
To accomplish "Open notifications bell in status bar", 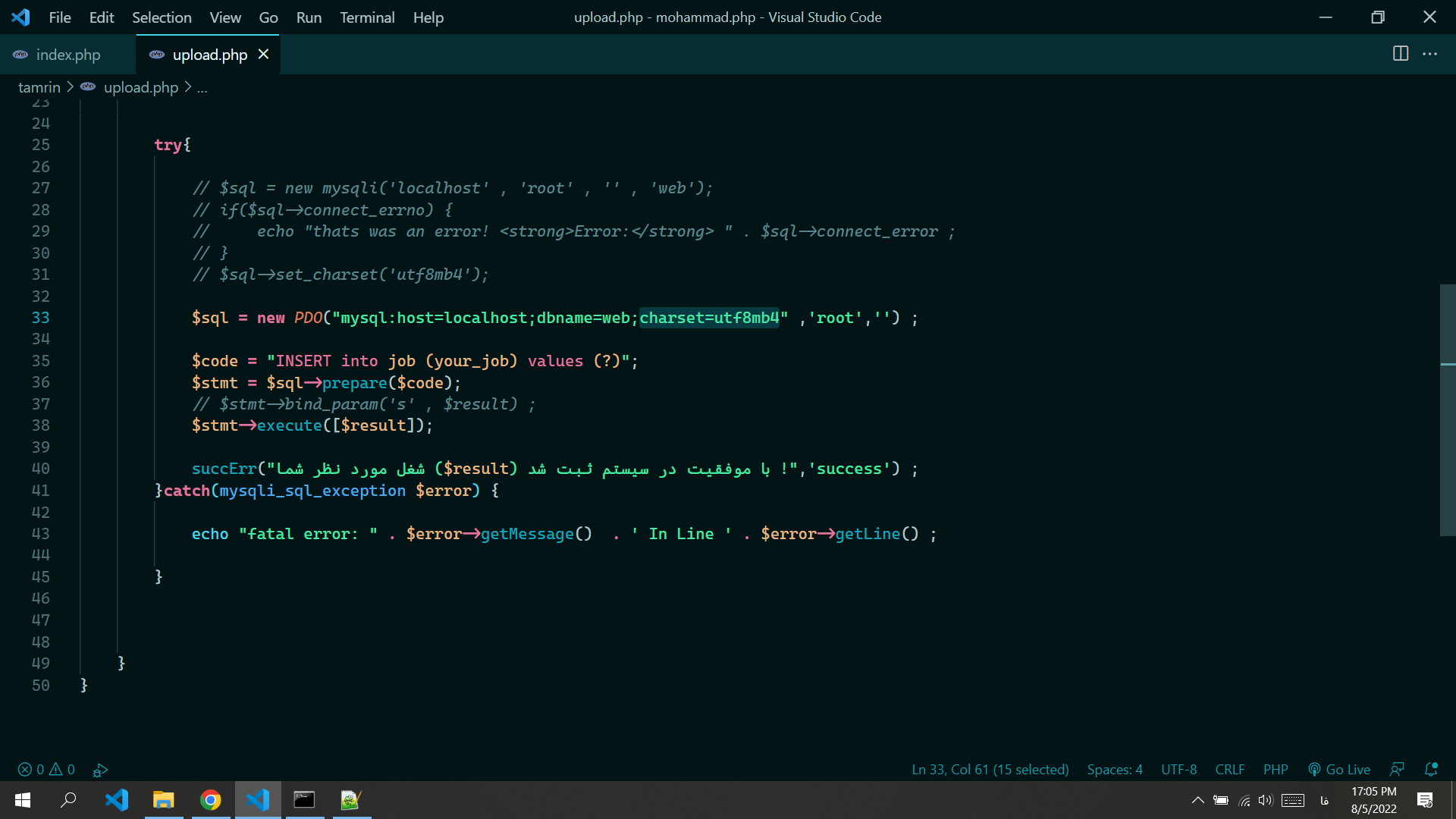I will 1431,770.
